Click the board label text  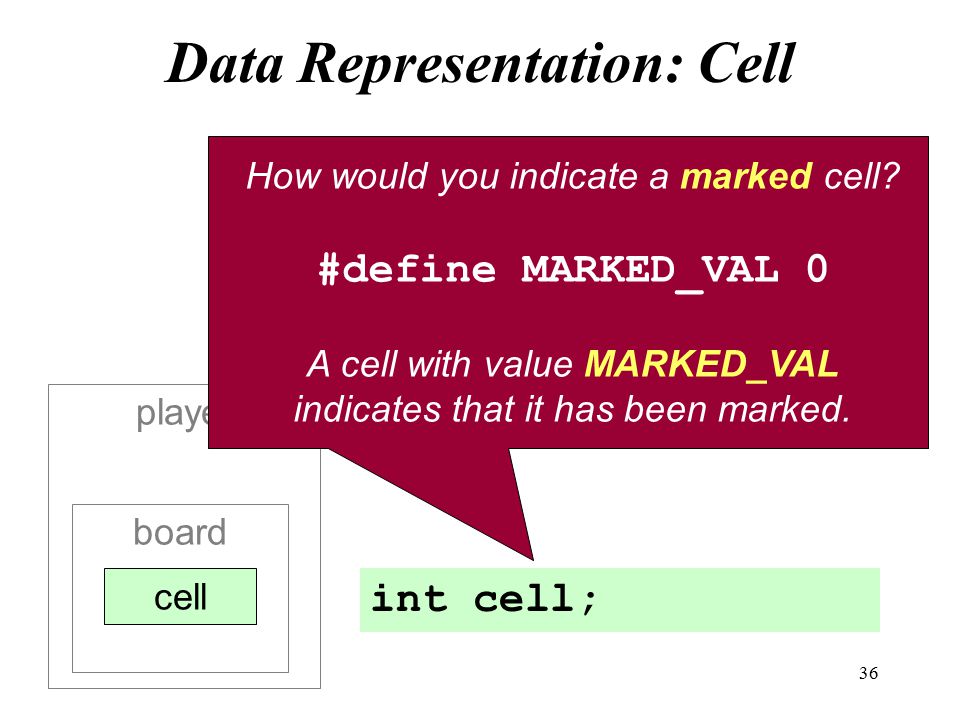[x=179, y=532]
